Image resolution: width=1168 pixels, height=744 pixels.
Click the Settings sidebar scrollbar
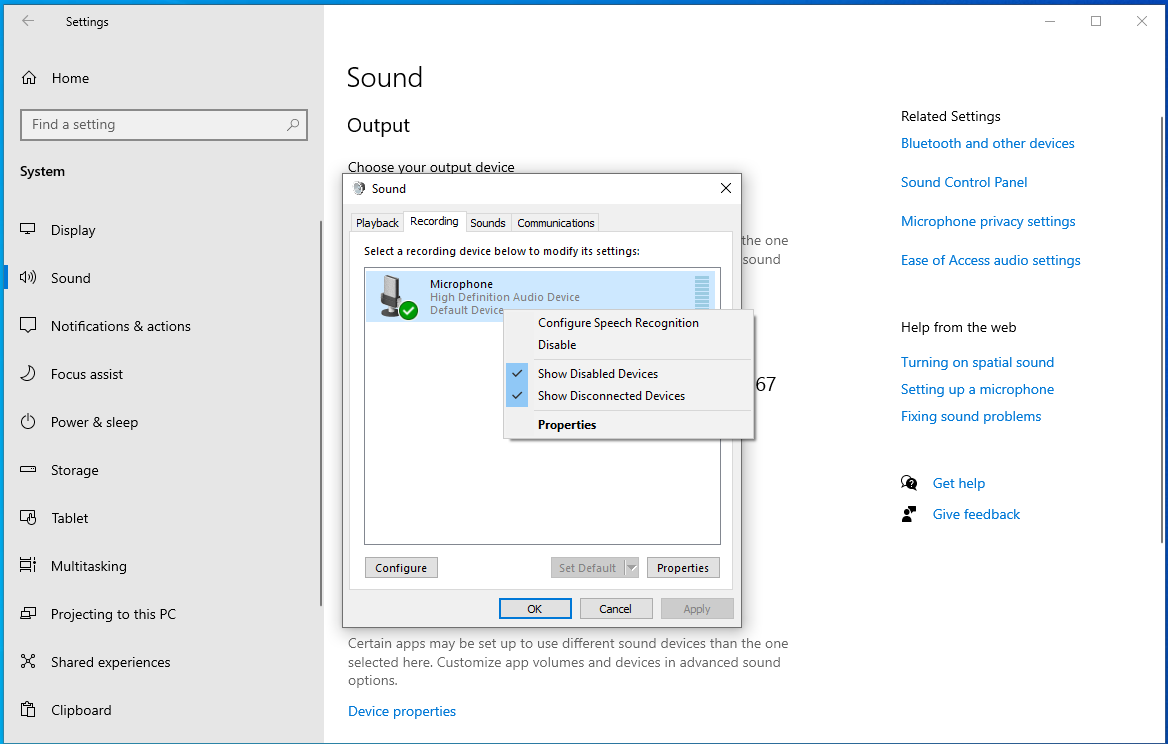[321, 413]
